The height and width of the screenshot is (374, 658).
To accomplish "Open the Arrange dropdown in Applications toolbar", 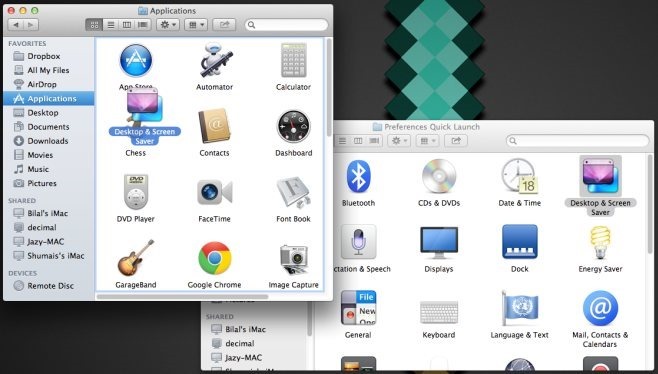I will click(196, 25).
